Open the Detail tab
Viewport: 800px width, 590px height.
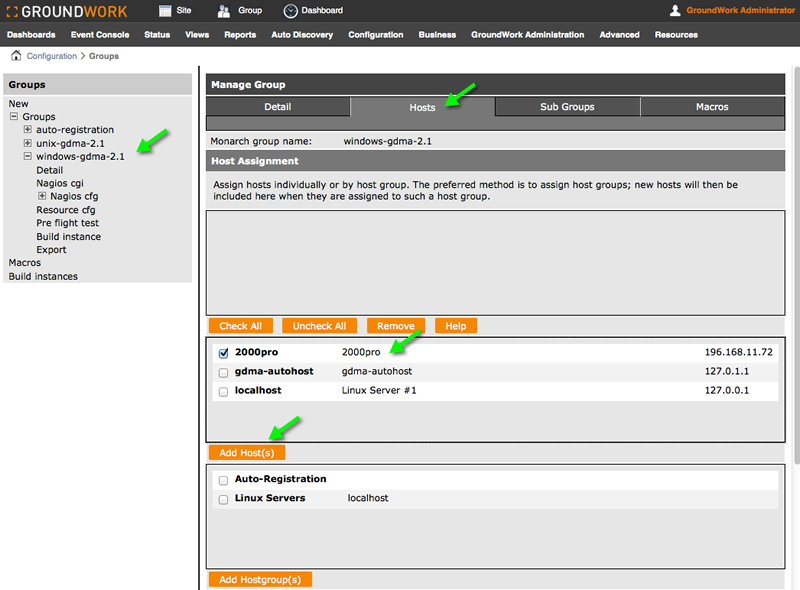278,107
